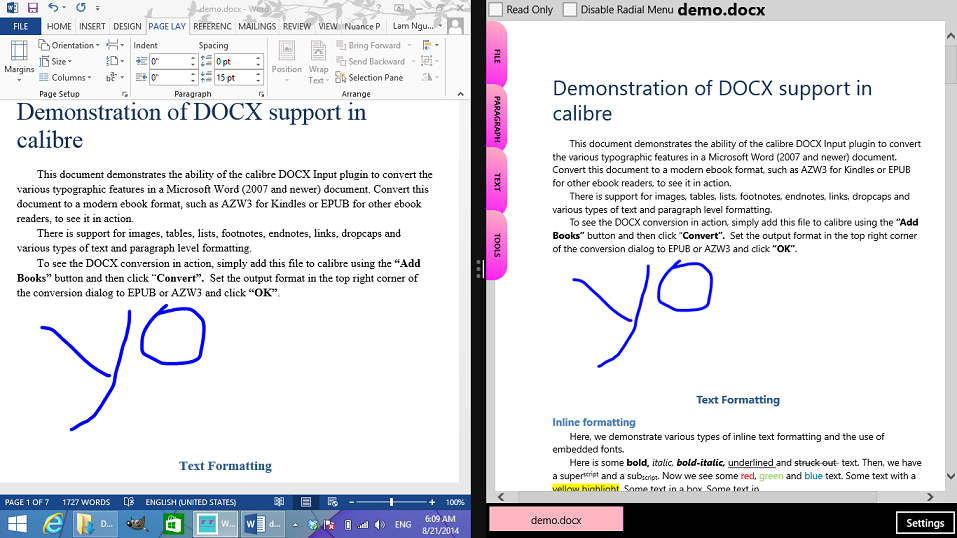Open the Breaks dropdown icon
957x538 pixels.
click(x=115, y=45)
